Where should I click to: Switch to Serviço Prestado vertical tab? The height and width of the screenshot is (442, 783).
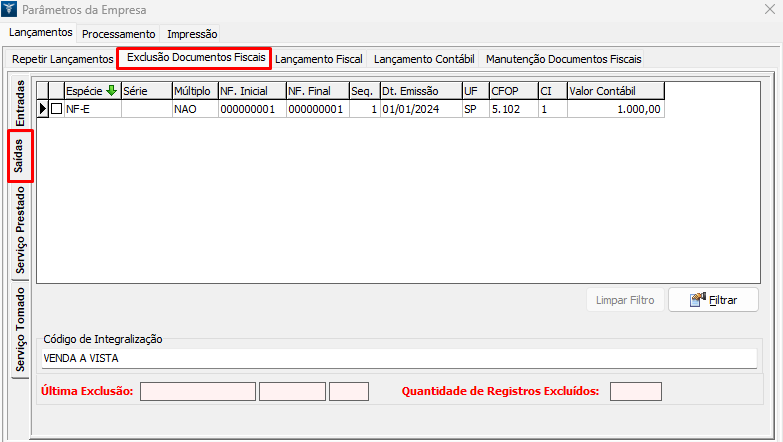click(21, 230)
